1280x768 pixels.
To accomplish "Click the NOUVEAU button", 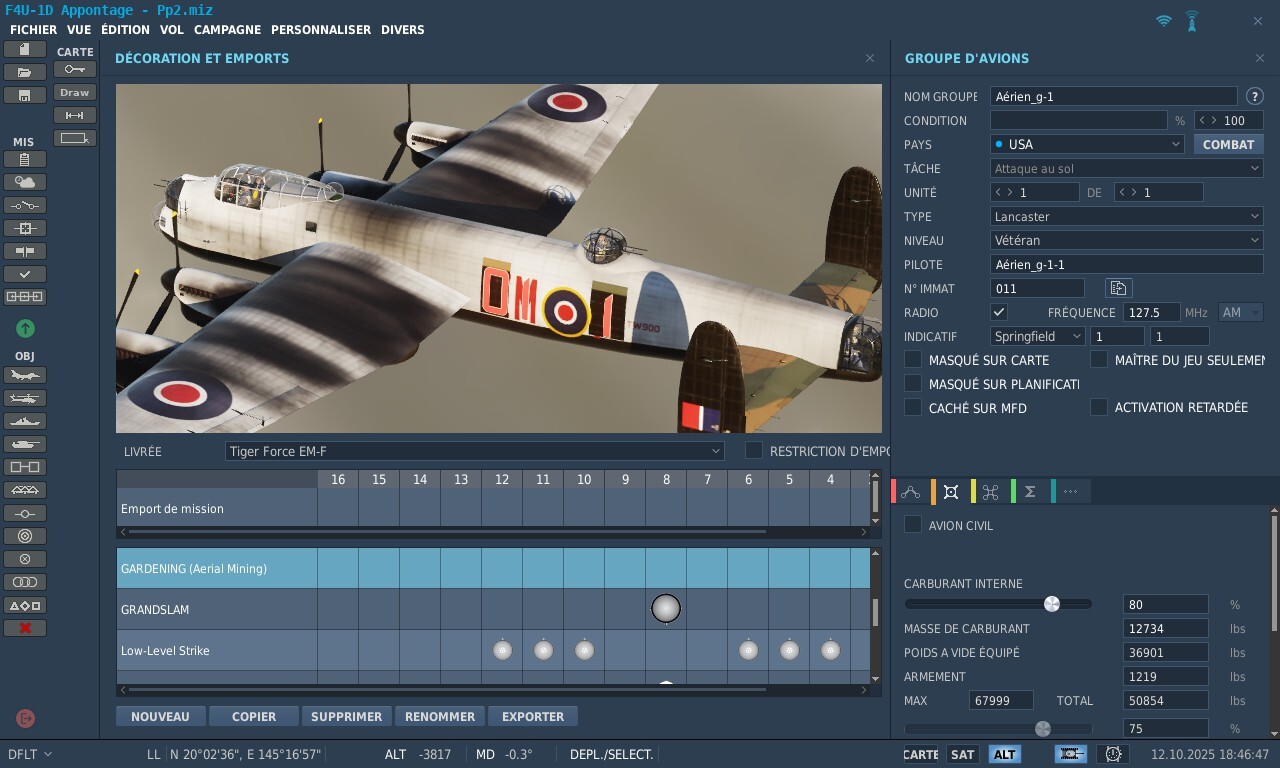I will 160,716.
